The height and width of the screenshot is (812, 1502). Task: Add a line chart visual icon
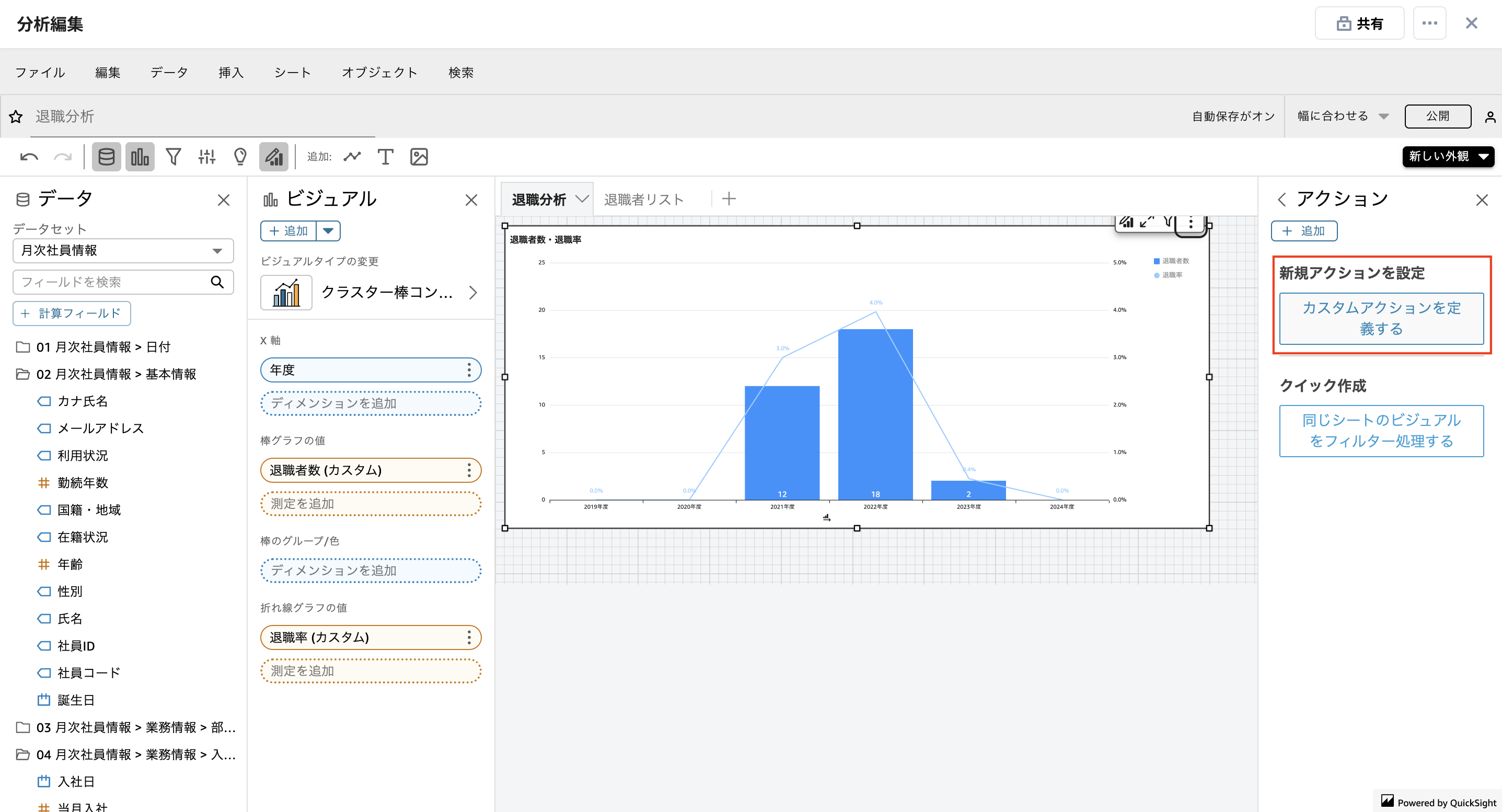(352, 157)
